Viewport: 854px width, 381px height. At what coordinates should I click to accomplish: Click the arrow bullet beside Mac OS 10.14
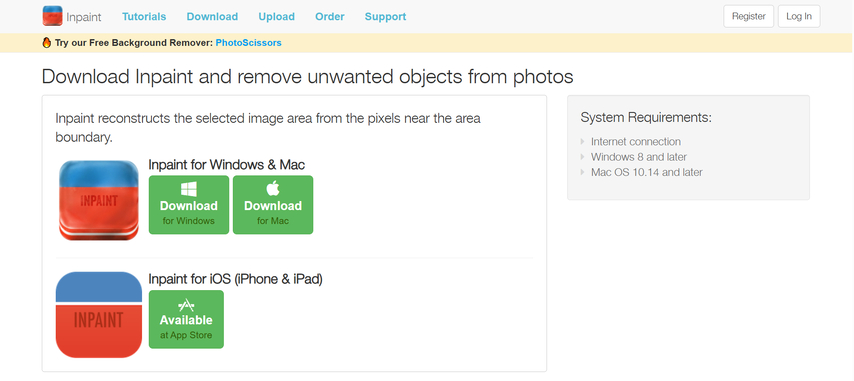[584, 172]
